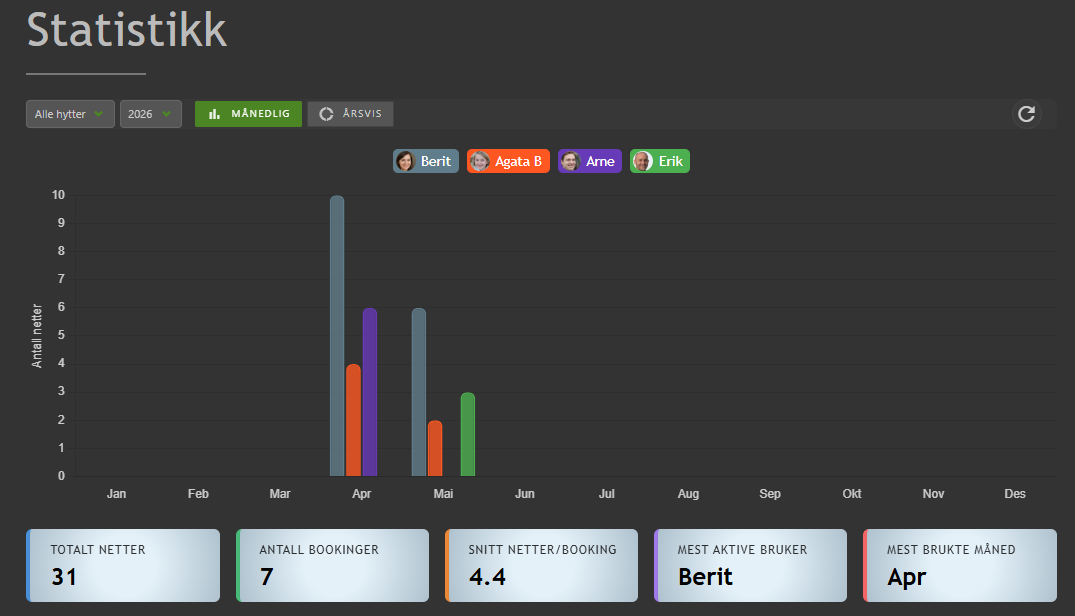Click the refresh statistics icon
The image size is (1075, 616).
[1026, 114]
